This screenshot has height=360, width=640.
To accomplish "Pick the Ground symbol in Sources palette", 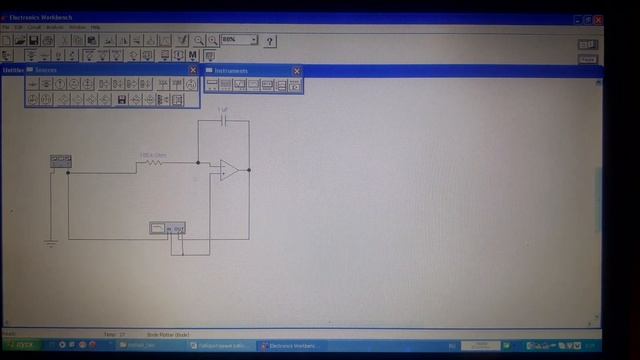I will tap(33, 84).
